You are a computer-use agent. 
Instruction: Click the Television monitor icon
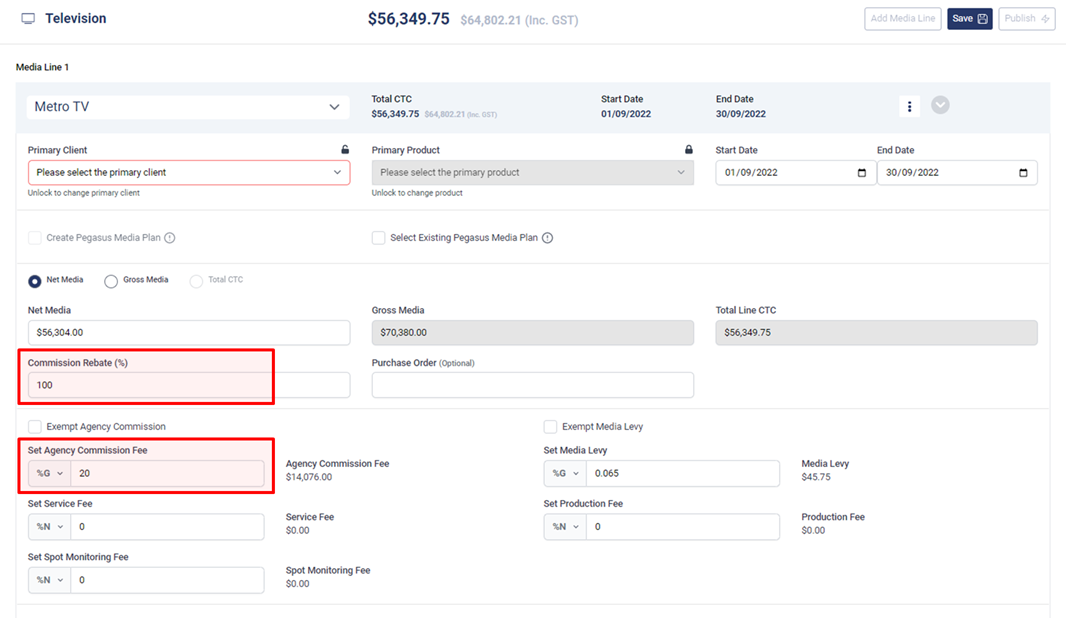28,19
